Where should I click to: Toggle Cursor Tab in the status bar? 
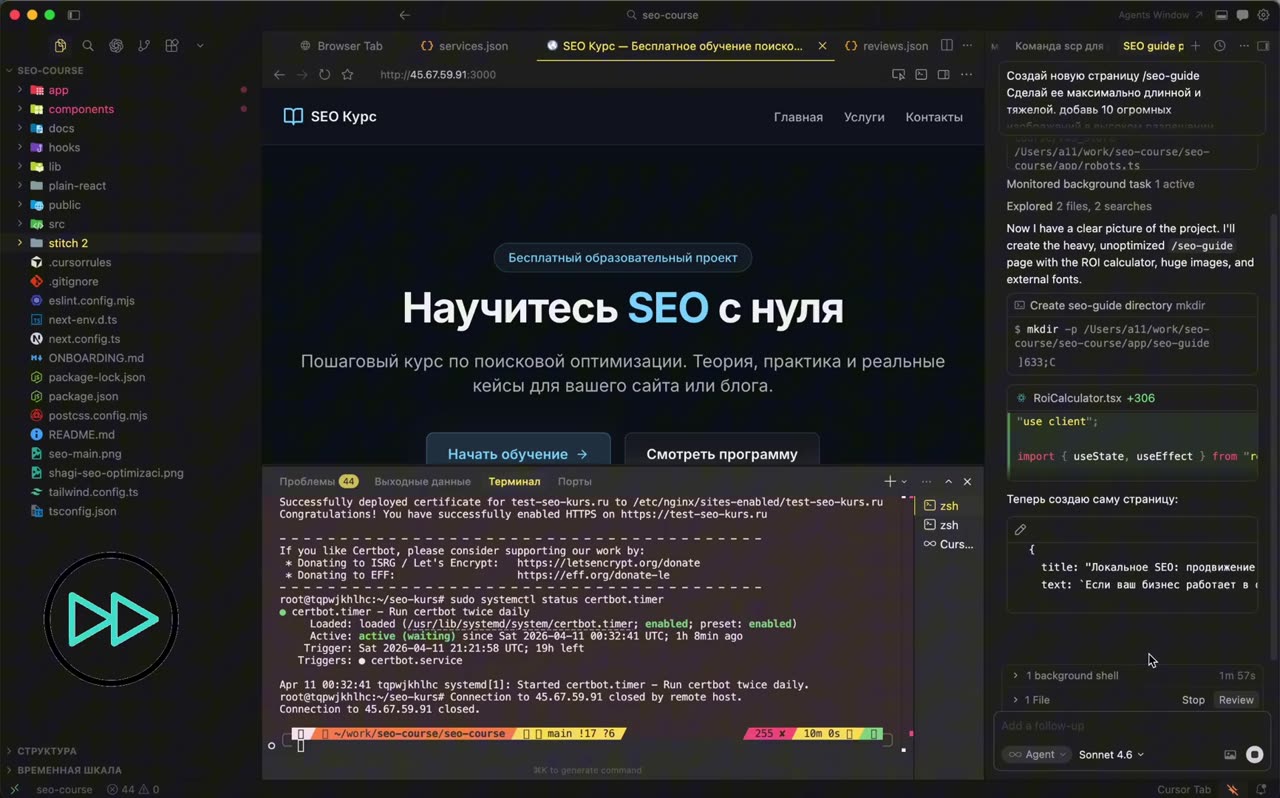1184,790
